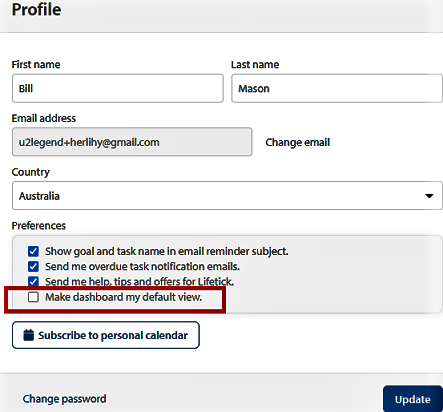Image resolution: width=443 pixels, height=412 pixels.
Task: Click the Country label
Action: pos(31,172)
